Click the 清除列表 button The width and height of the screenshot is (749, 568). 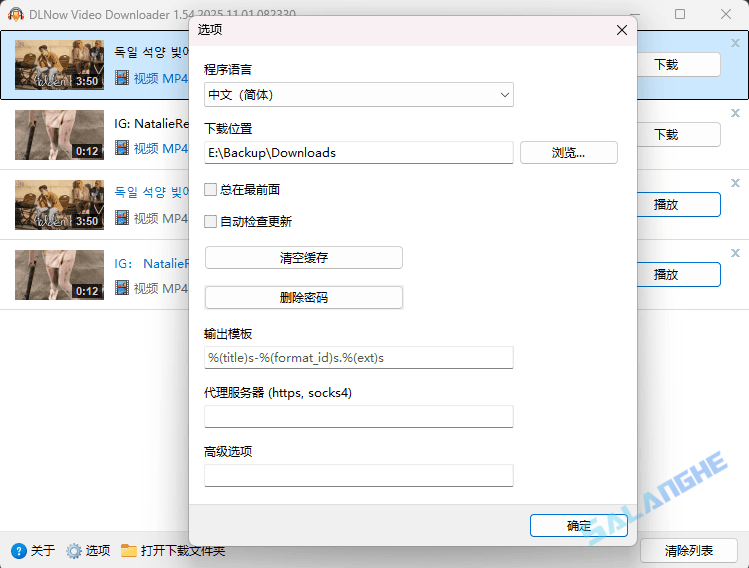pyautogui.click(x=688, y=551)
